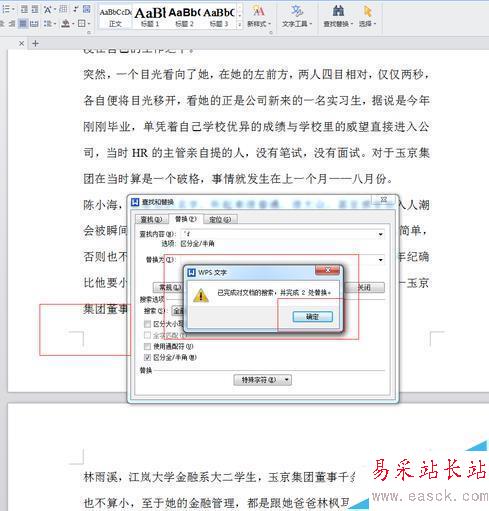Viewport: 489px width, 511px height.
Task: Switch to the 查找 tab in Find and Replace
Action: (x=151, y=219)
